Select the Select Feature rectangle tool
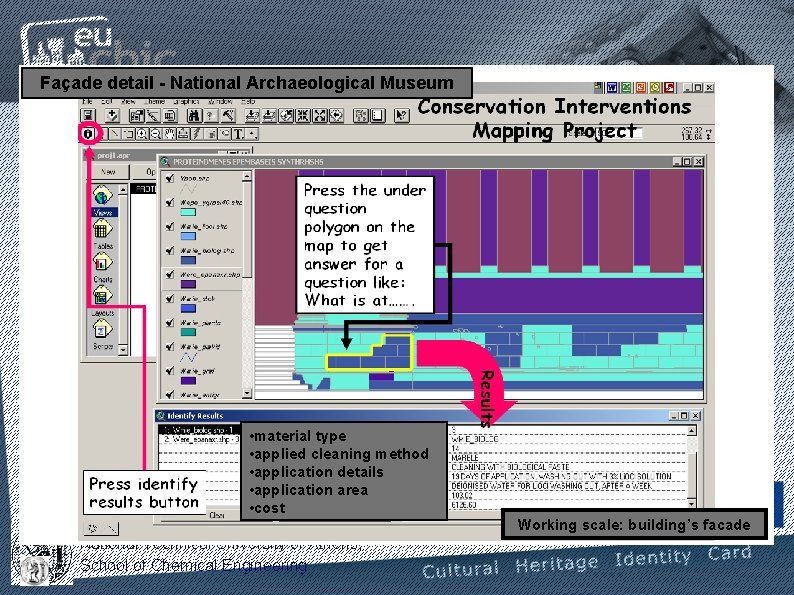Screen dimensions: 794x595 pos(129,134)
